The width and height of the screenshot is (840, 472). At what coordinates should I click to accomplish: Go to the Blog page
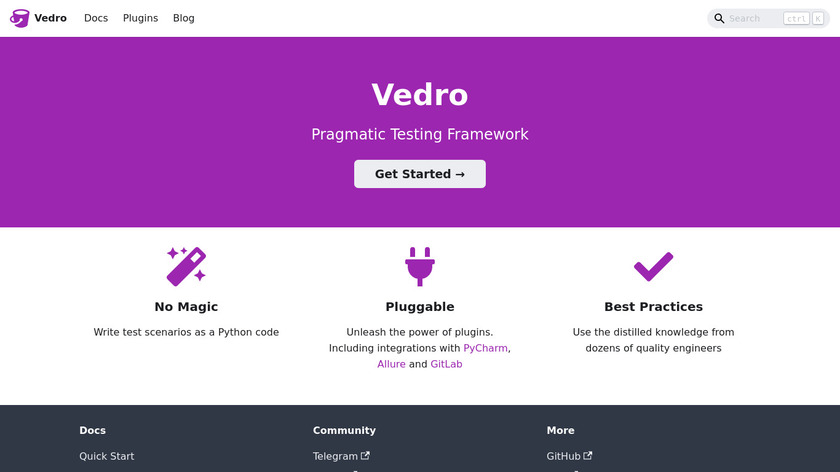point(183,18)
